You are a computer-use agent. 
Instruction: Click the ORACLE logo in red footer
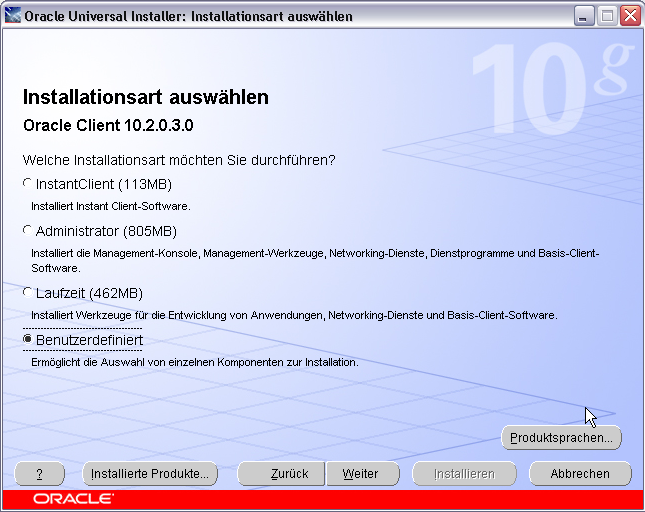click(x=73, y=499)
